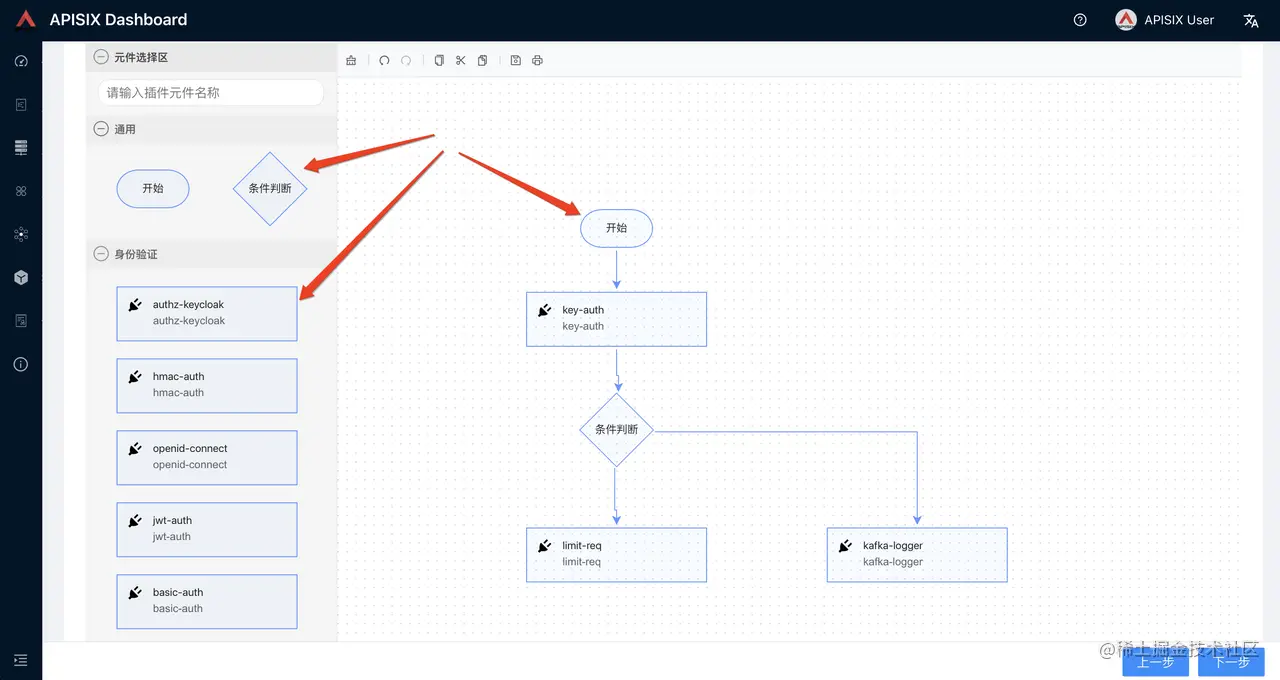Open the upstream server-stack sidebar icon

[x=21, y=148]
